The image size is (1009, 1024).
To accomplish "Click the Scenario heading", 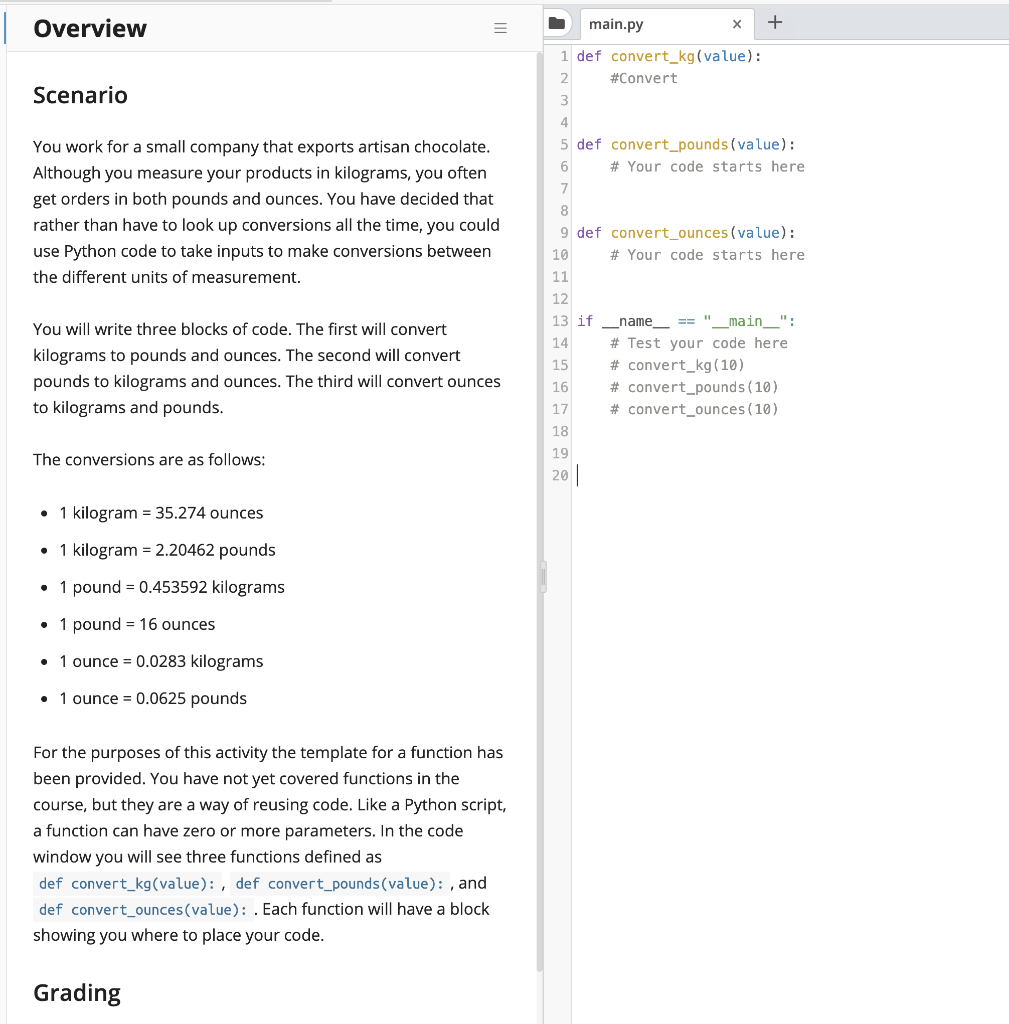I will tap(80, 95).
